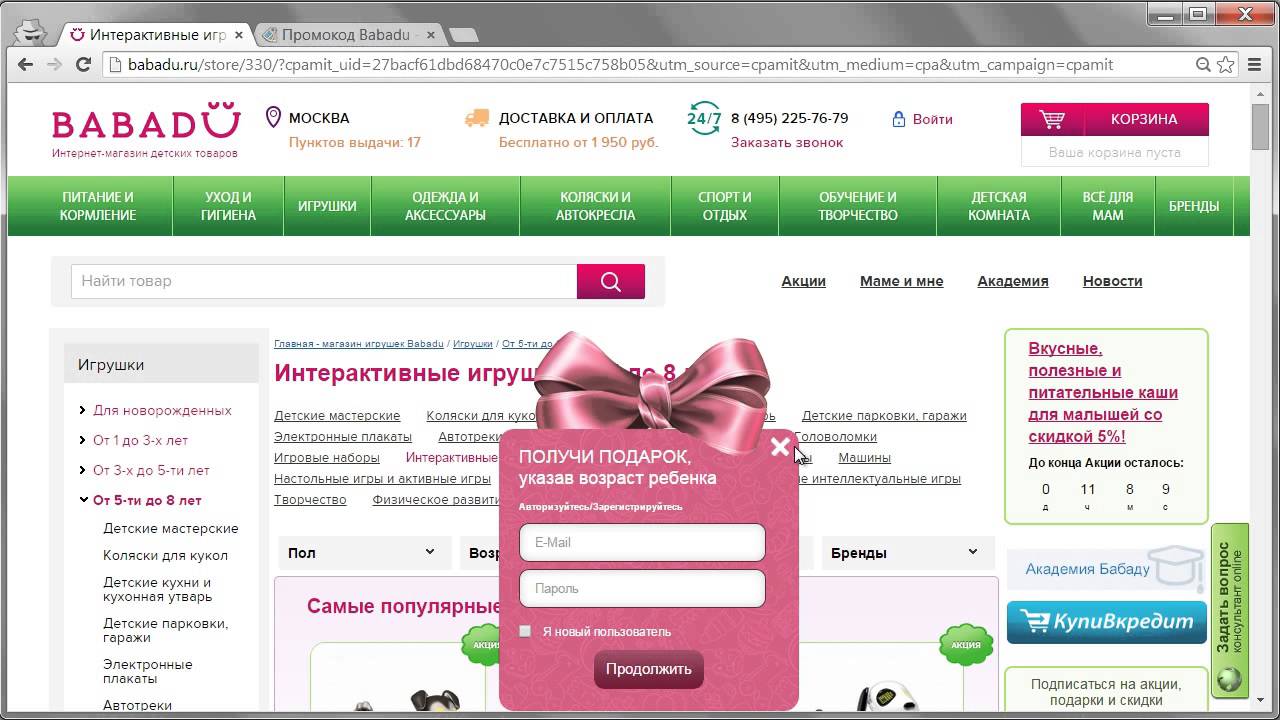Screen dimensions: 1280x720
Task: Open the Новости link
Action: 1112,281
